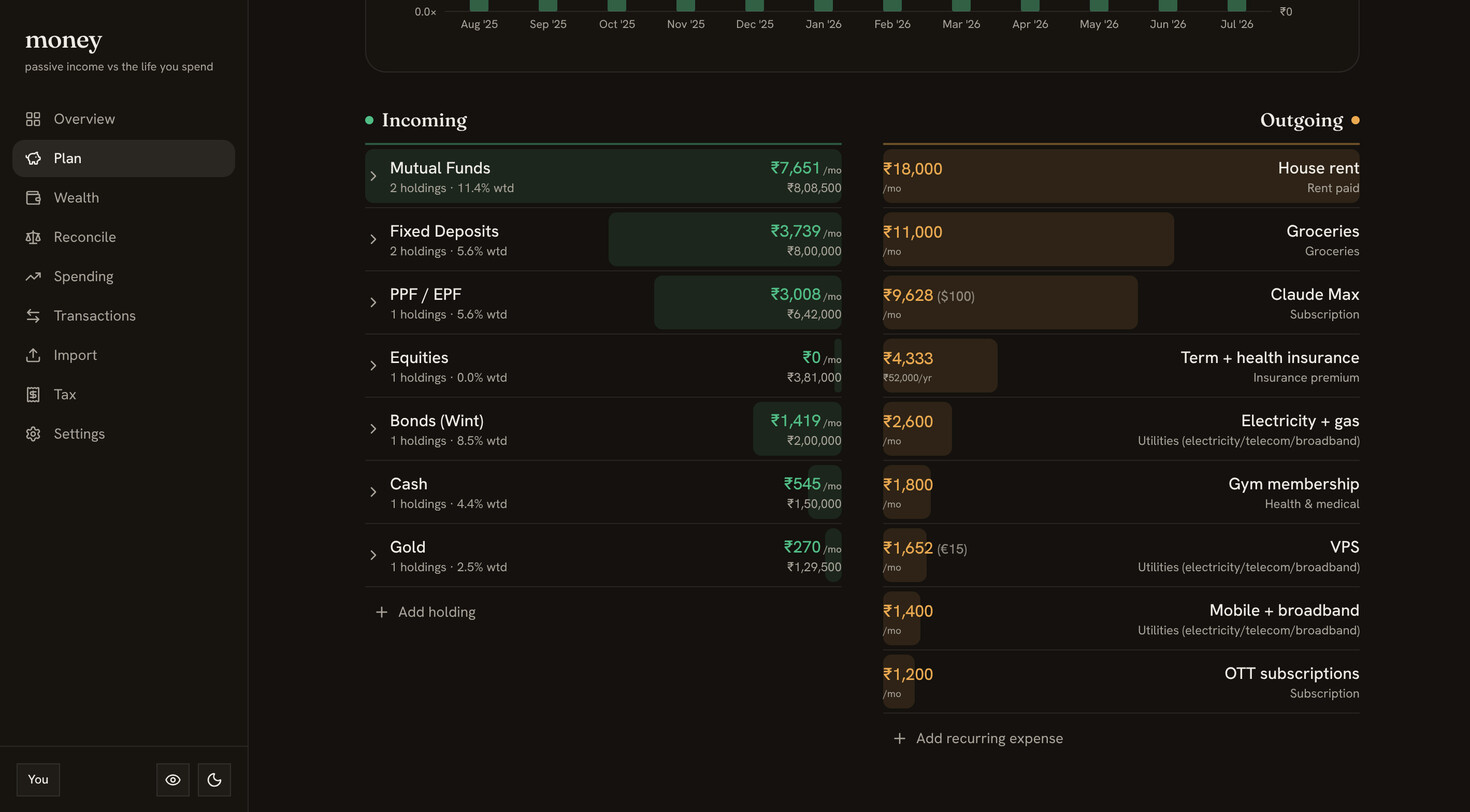Click the ₹270 Gold monthly income
The height and width of the screenshot is (812, 1470).
(x=803, y=547)
